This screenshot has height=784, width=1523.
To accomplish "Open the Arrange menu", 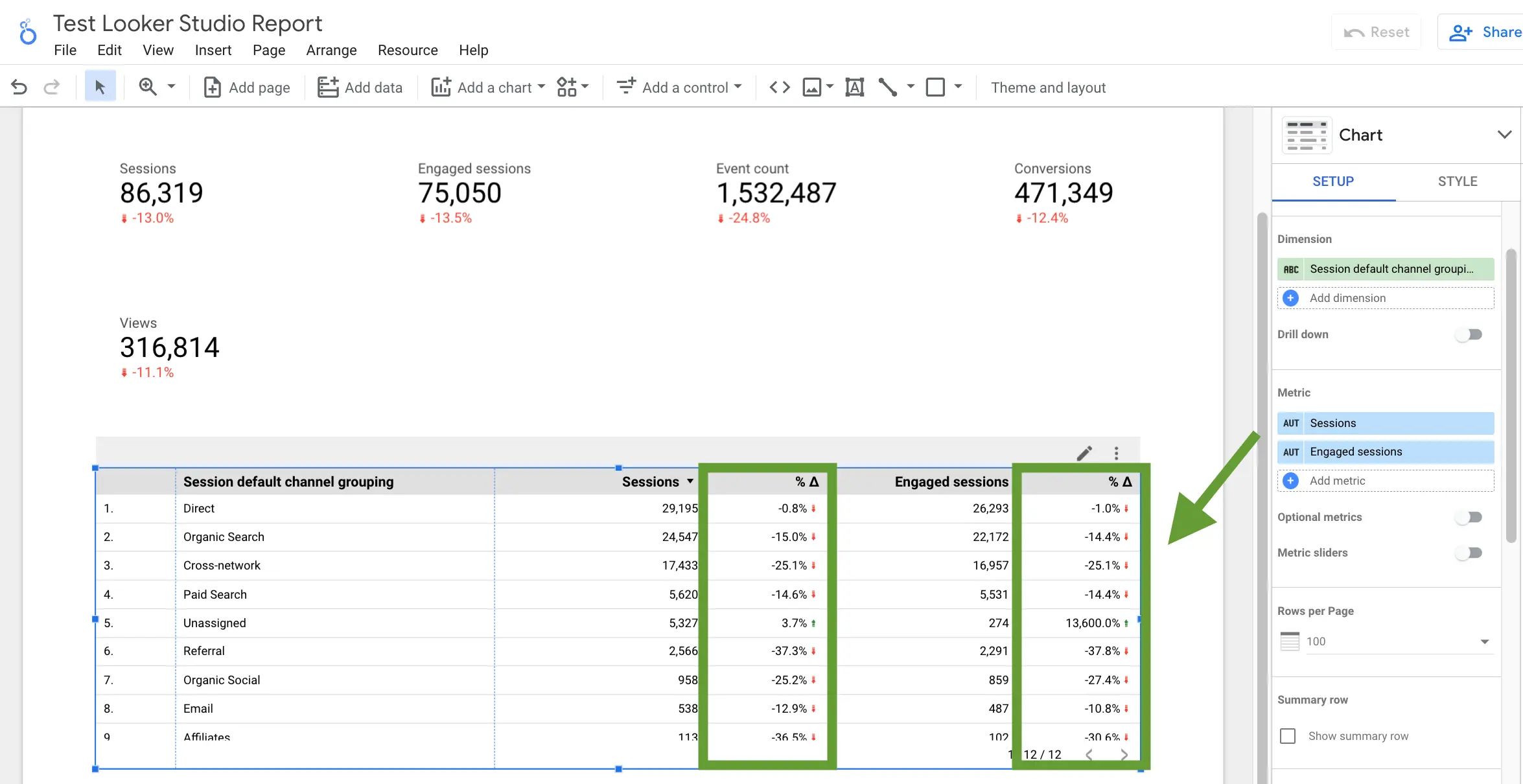I will click(331, 50).
